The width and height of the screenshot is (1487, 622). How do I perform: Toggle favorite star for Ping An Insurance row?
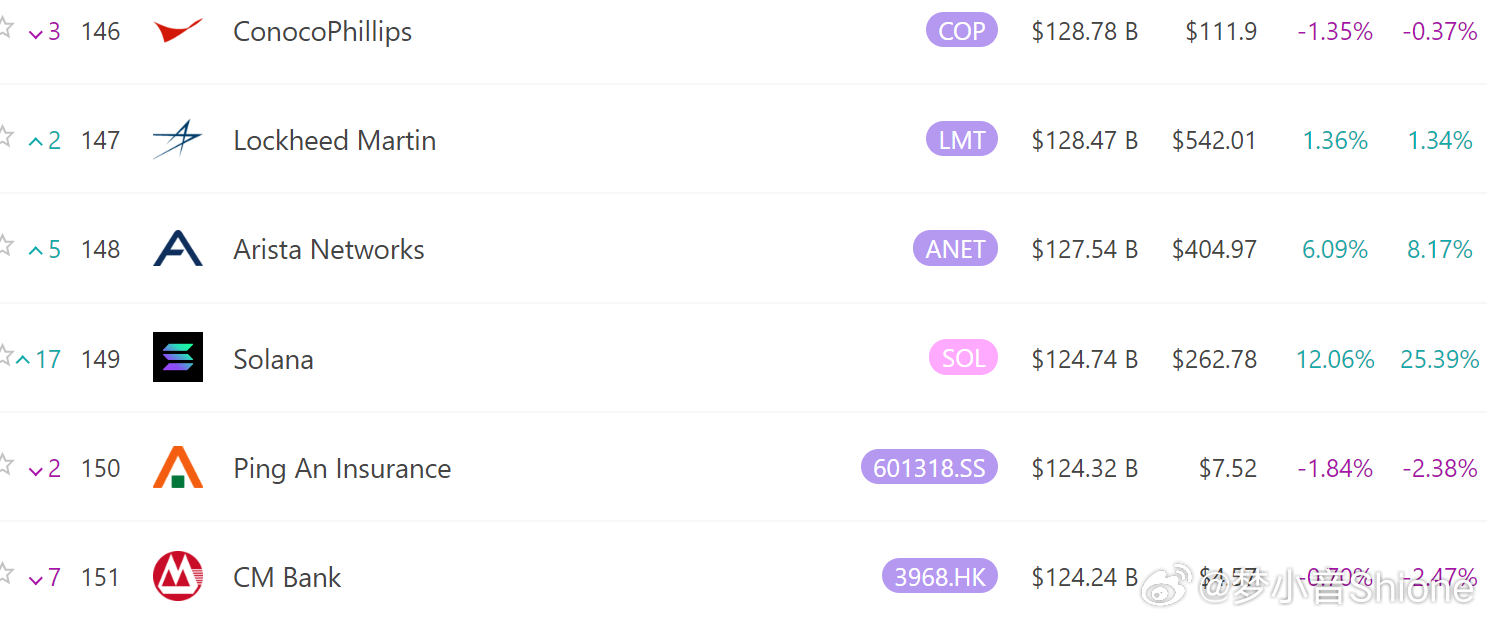click(x=5, y=464)
